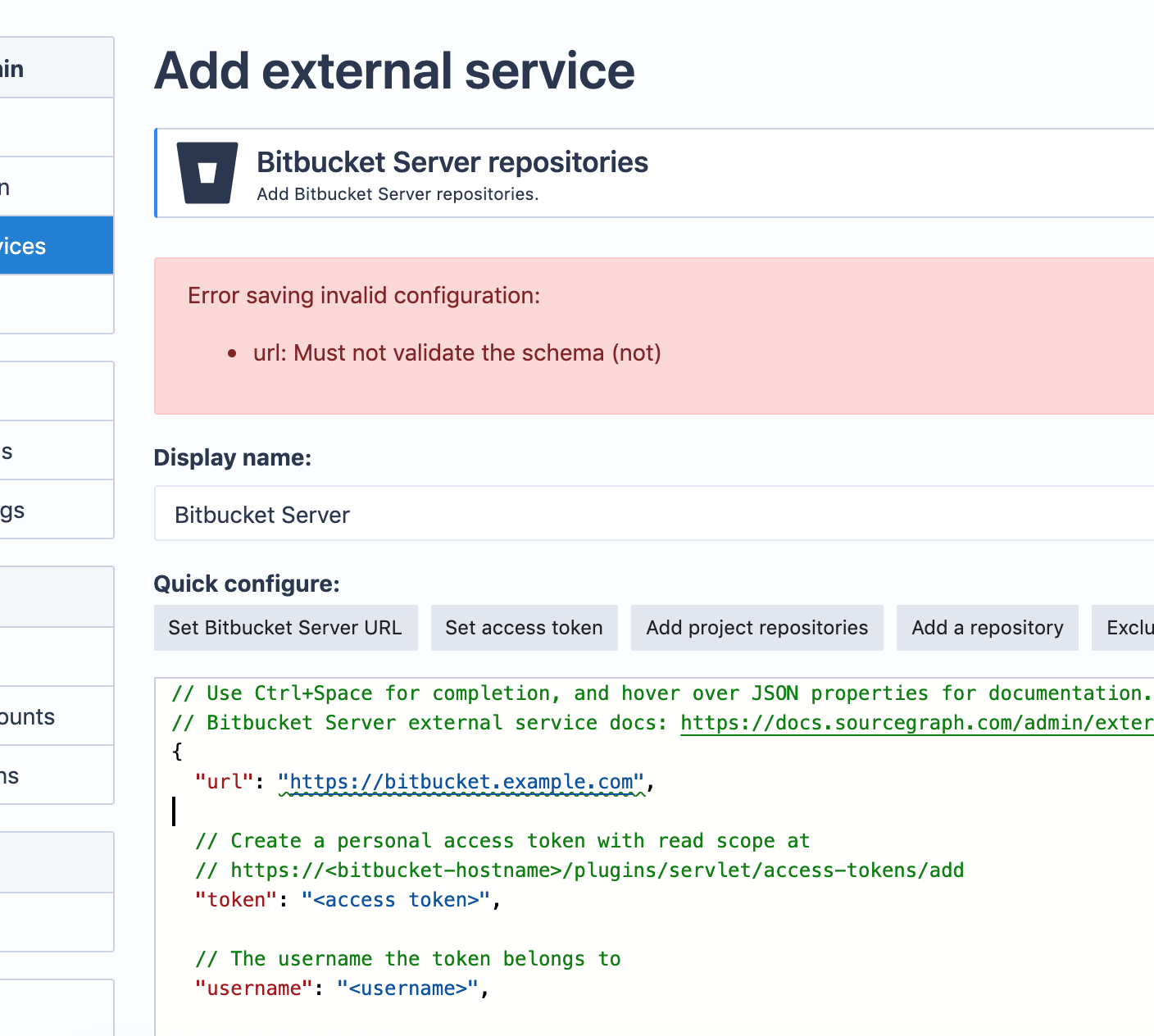Click the "<access token>" placeholder value
Screen dimensions: 1154x1036
point(396,900)
